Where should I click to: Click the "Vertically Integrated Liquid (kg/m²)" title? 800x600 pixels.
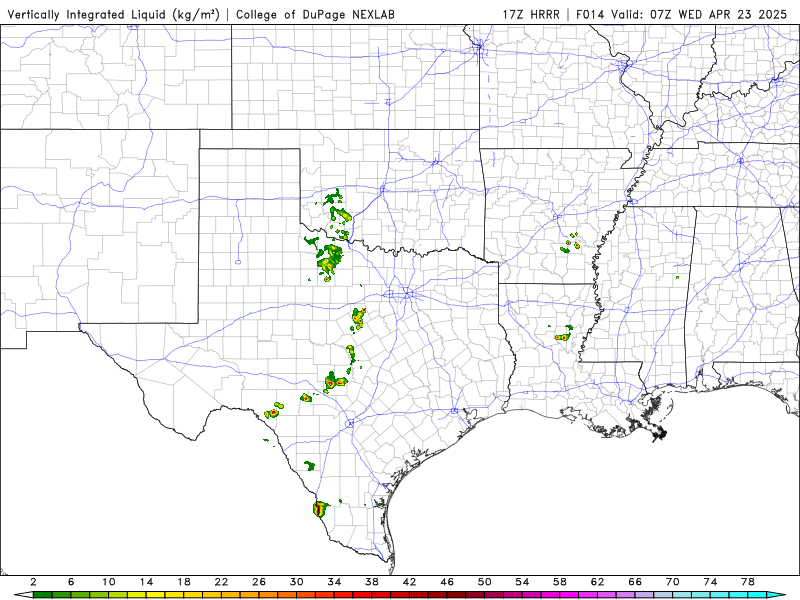pyautogui.click(x=113, y=14)
